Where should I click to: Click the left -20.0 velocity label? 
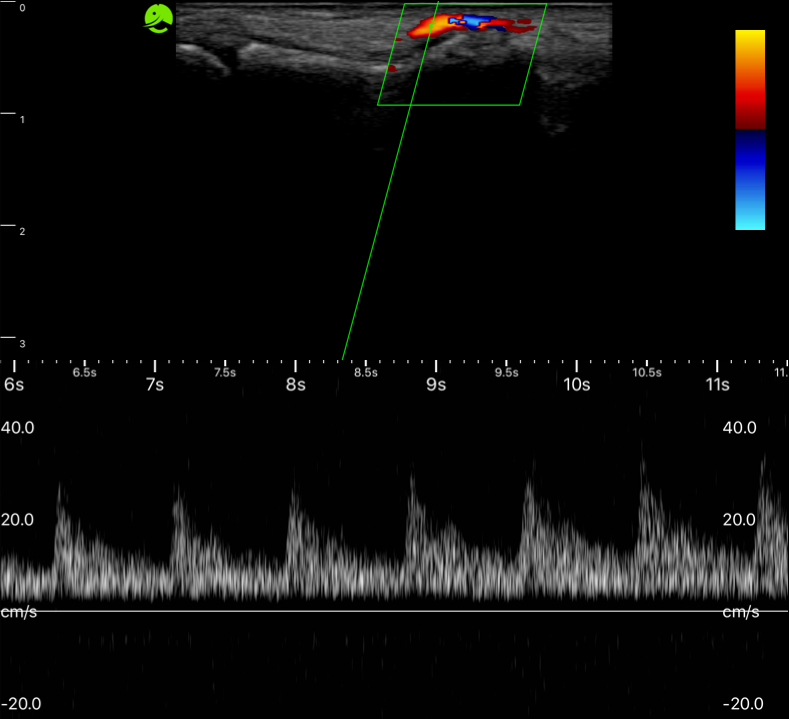[x=21, y=703]
